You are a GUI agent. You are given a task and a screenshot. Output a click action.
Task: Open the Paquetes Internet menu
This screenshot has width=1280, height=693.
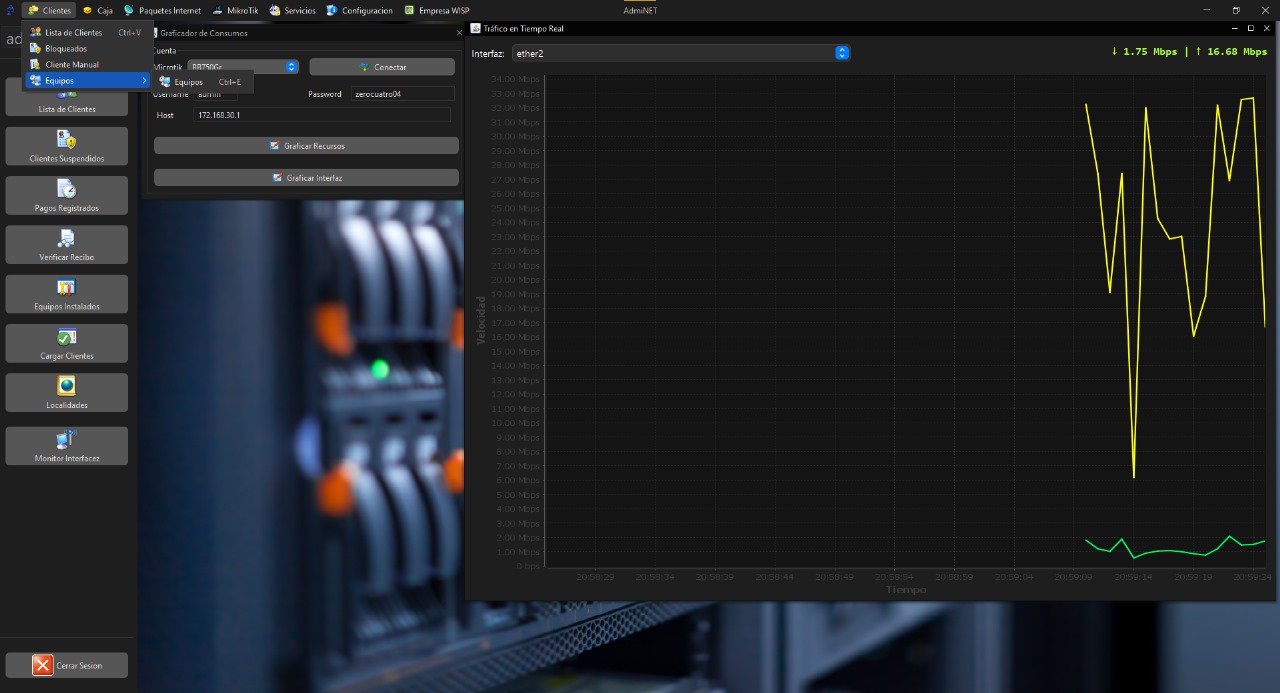tap(162, 10)
